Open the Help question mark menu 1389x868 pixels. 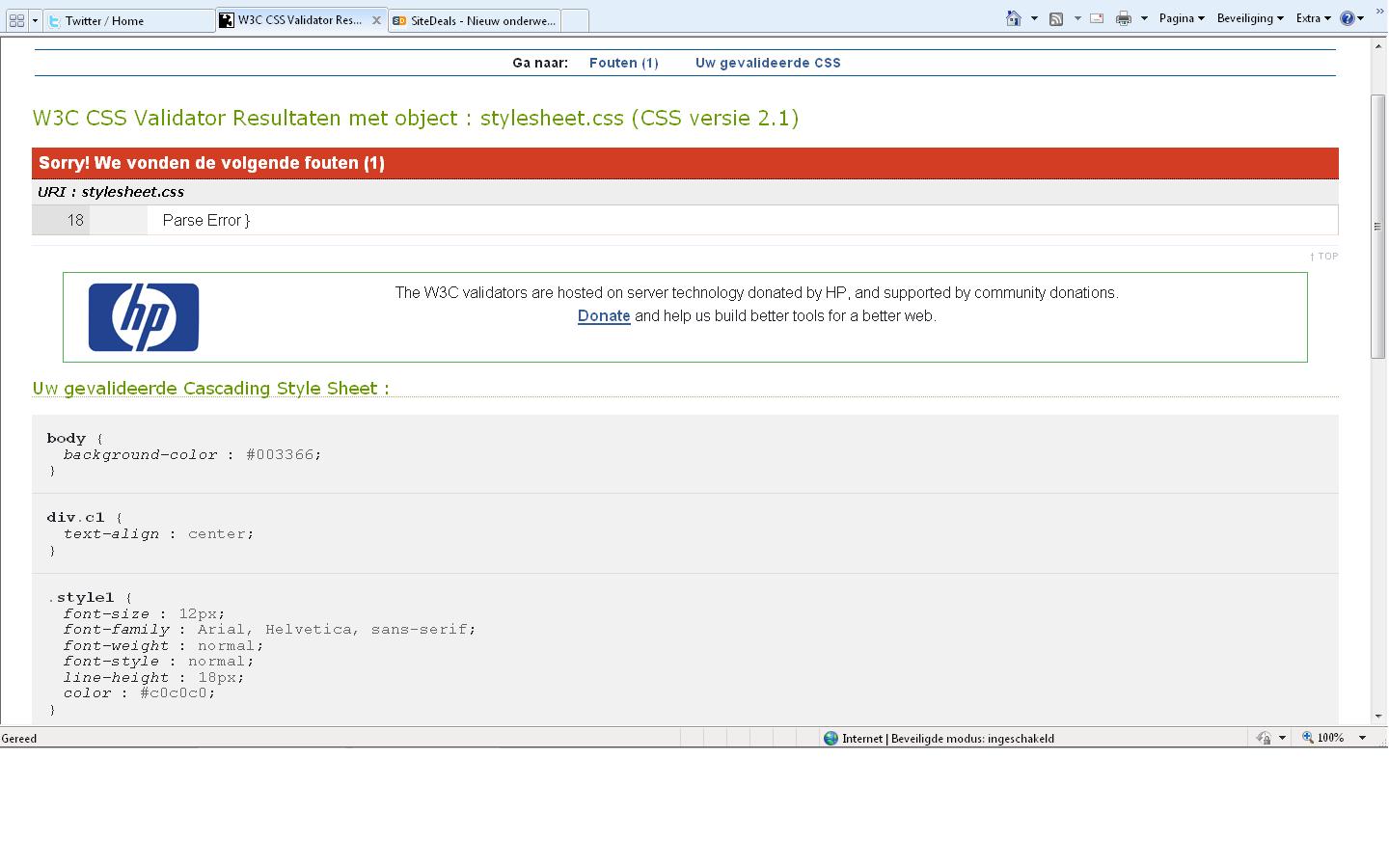1352,18
